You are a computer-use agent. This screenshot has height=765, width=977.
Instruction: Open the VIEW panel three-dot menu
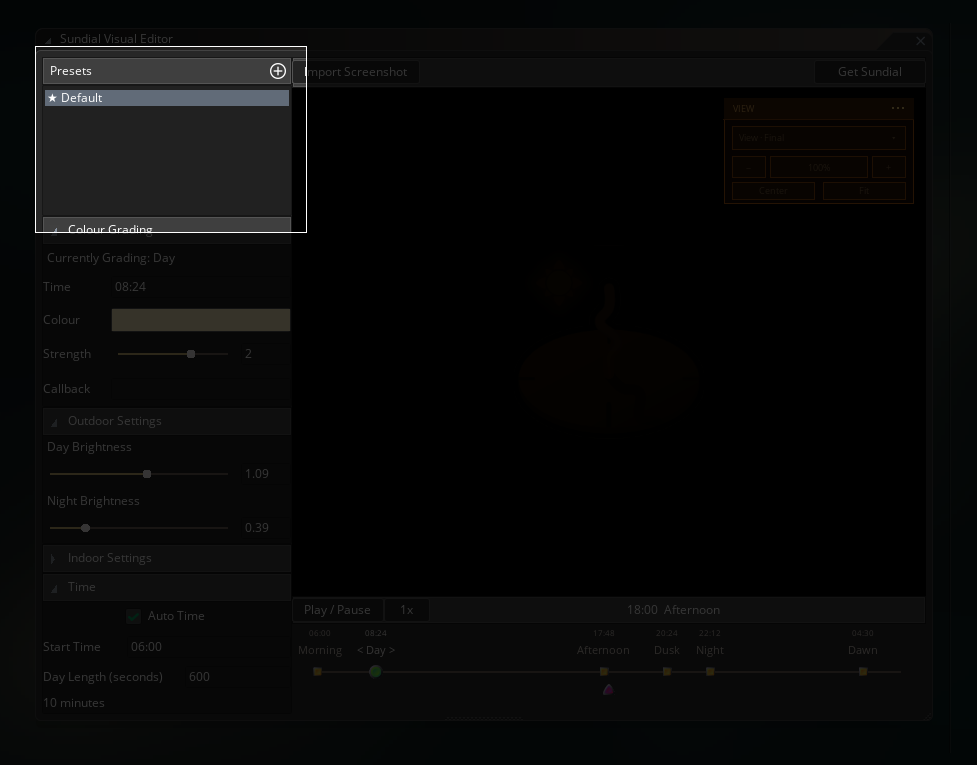click(898, 108)
